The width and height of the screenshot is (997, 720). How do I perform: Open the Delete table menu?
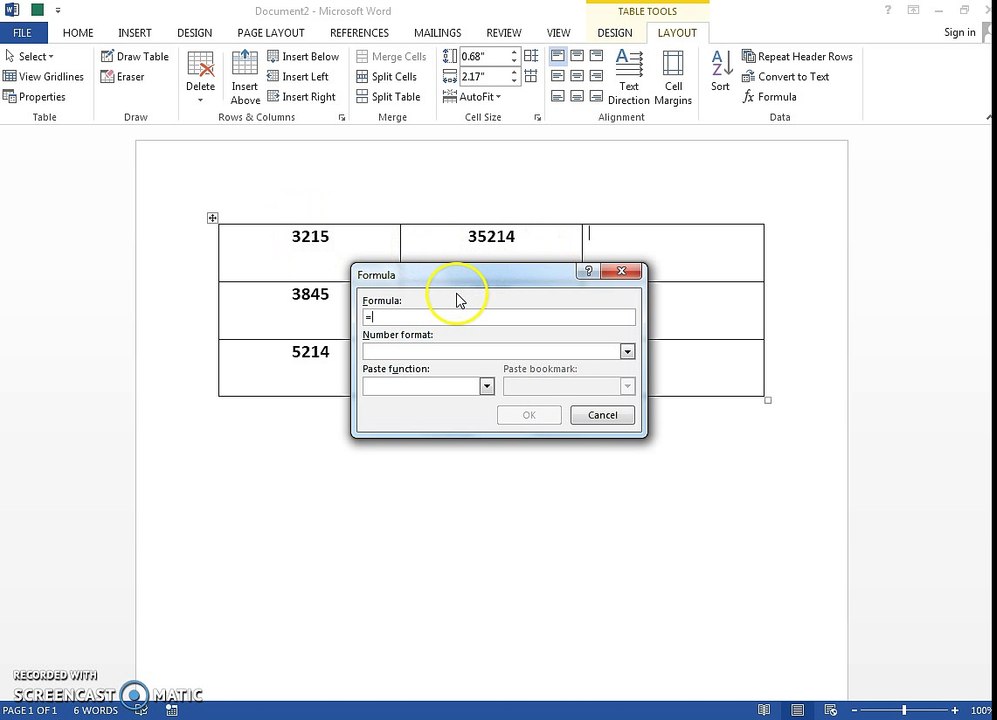click(200, 78)
